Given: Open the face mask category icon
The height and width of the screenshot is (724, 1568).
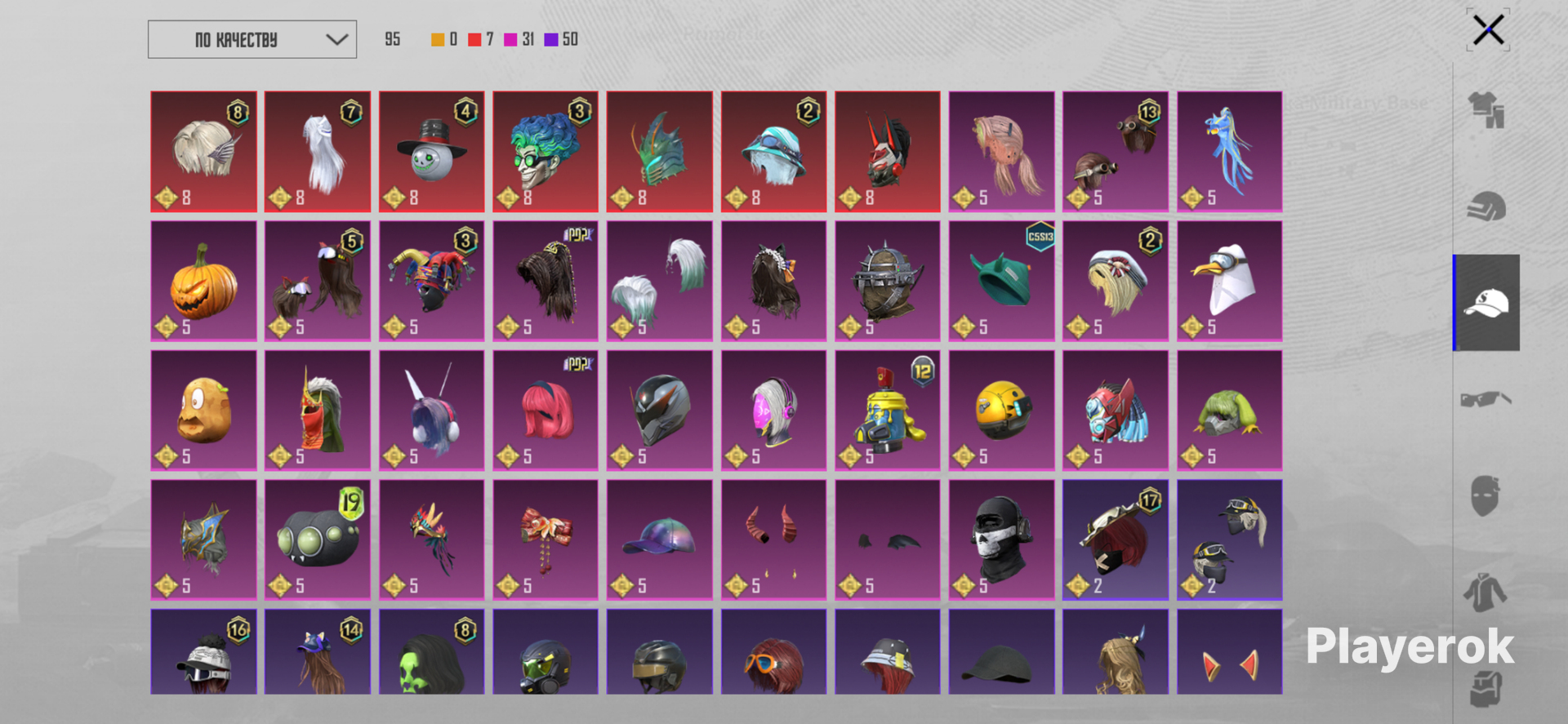Looking at the screenshot, I should point(1486,495).
